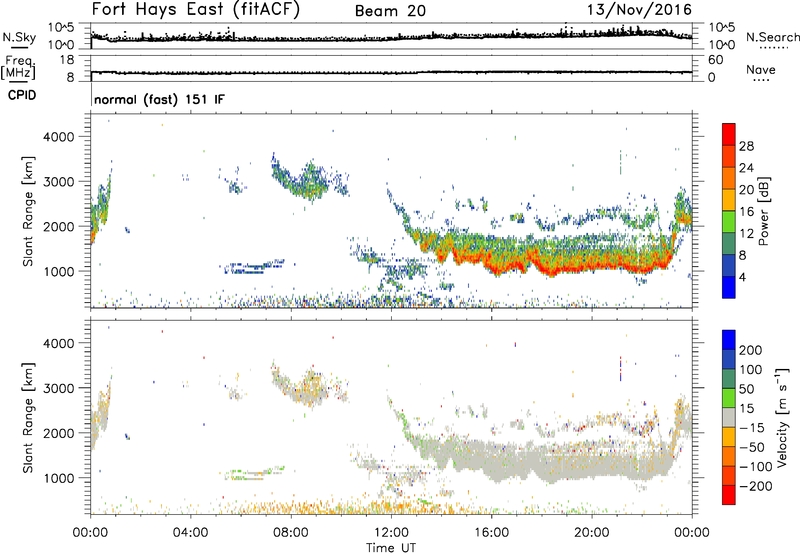Click the "Beam 20" heading
The height and width of the screenshot is (554, 800).
click(390, 11)
